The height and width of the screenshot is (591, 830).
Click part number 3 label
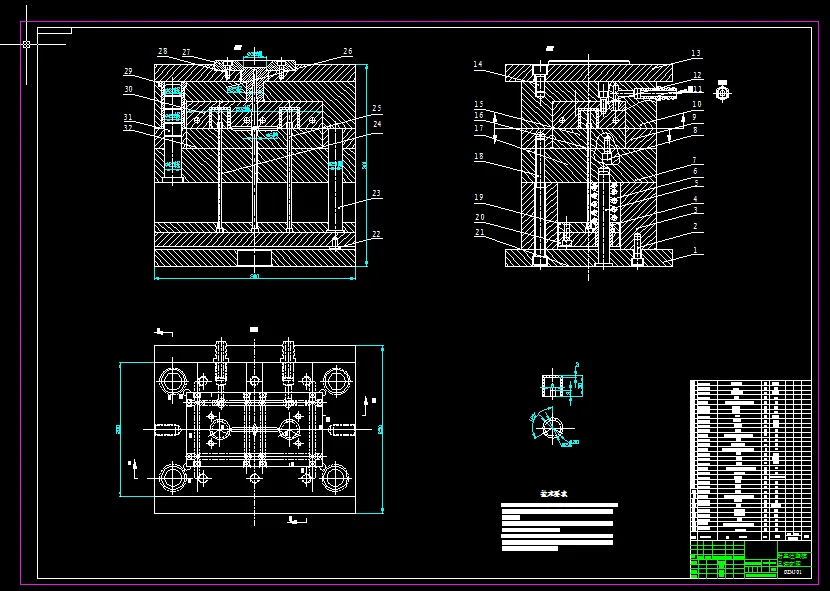tap(696, 210)
